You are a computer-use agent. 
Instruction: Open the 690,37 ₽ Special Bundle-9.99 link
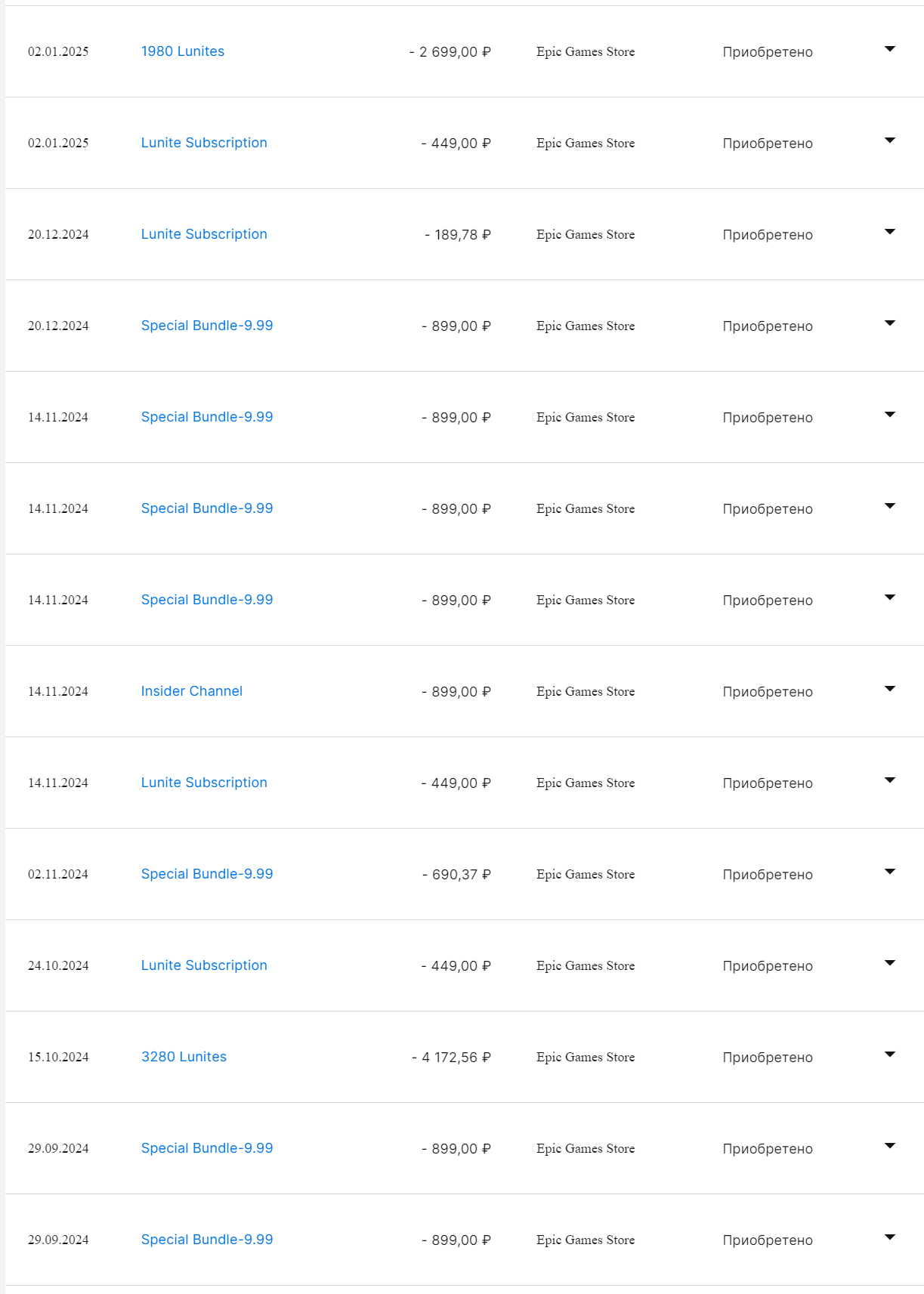click(x=207, y=874)
